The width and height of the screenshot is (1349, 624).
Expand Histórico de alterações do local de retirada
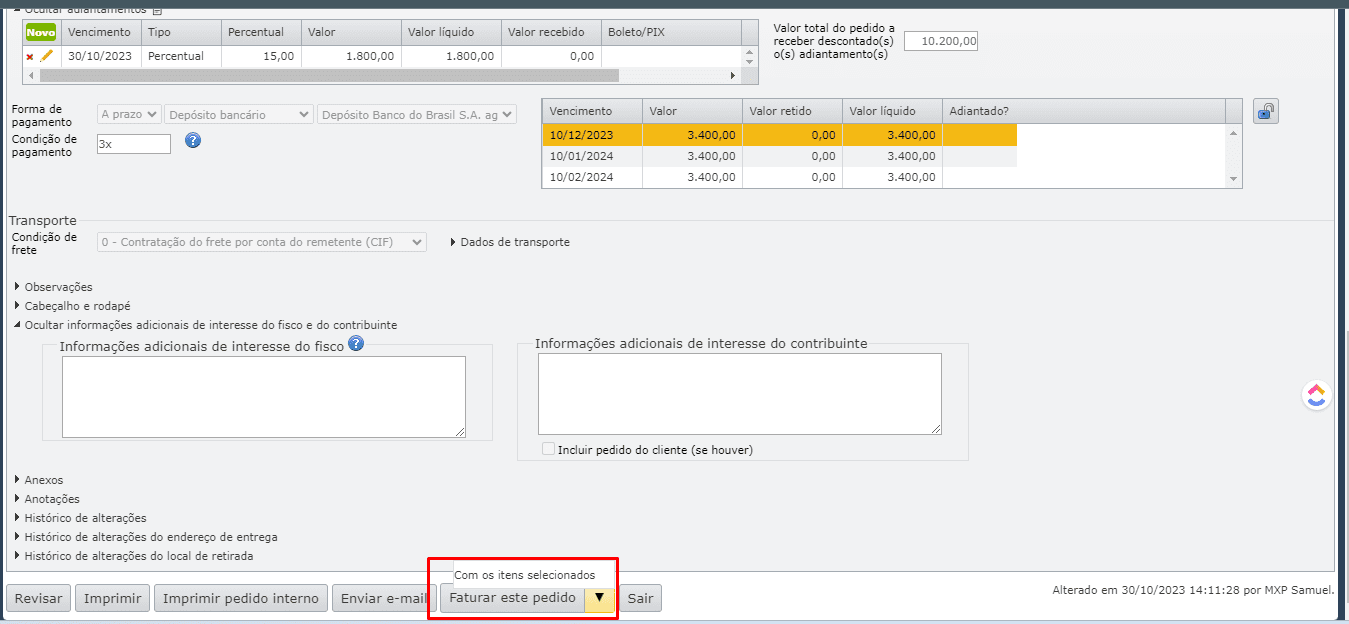coord(133,556)
